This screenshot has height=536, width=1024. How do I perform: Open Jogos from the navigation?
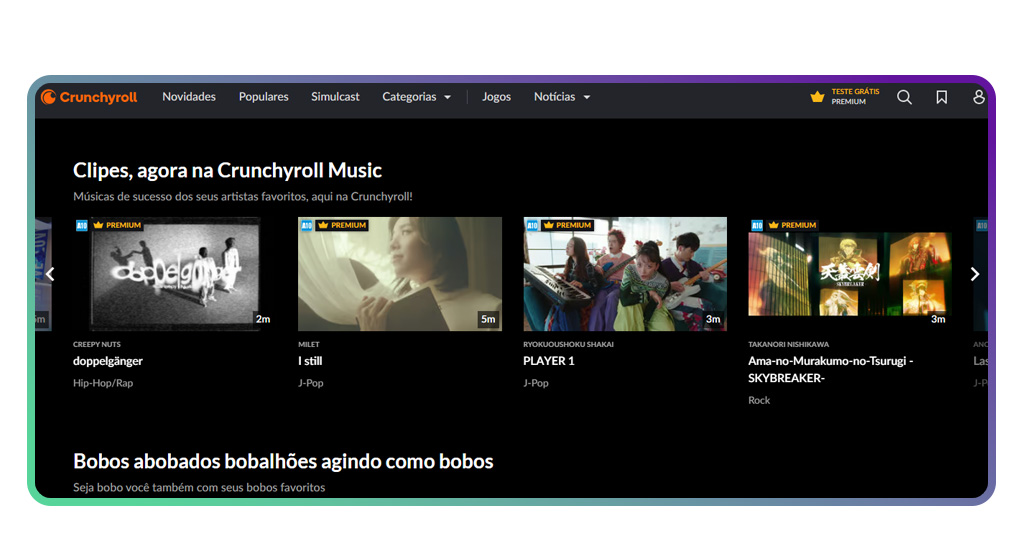pyautogui.click(x=496, y=97)
